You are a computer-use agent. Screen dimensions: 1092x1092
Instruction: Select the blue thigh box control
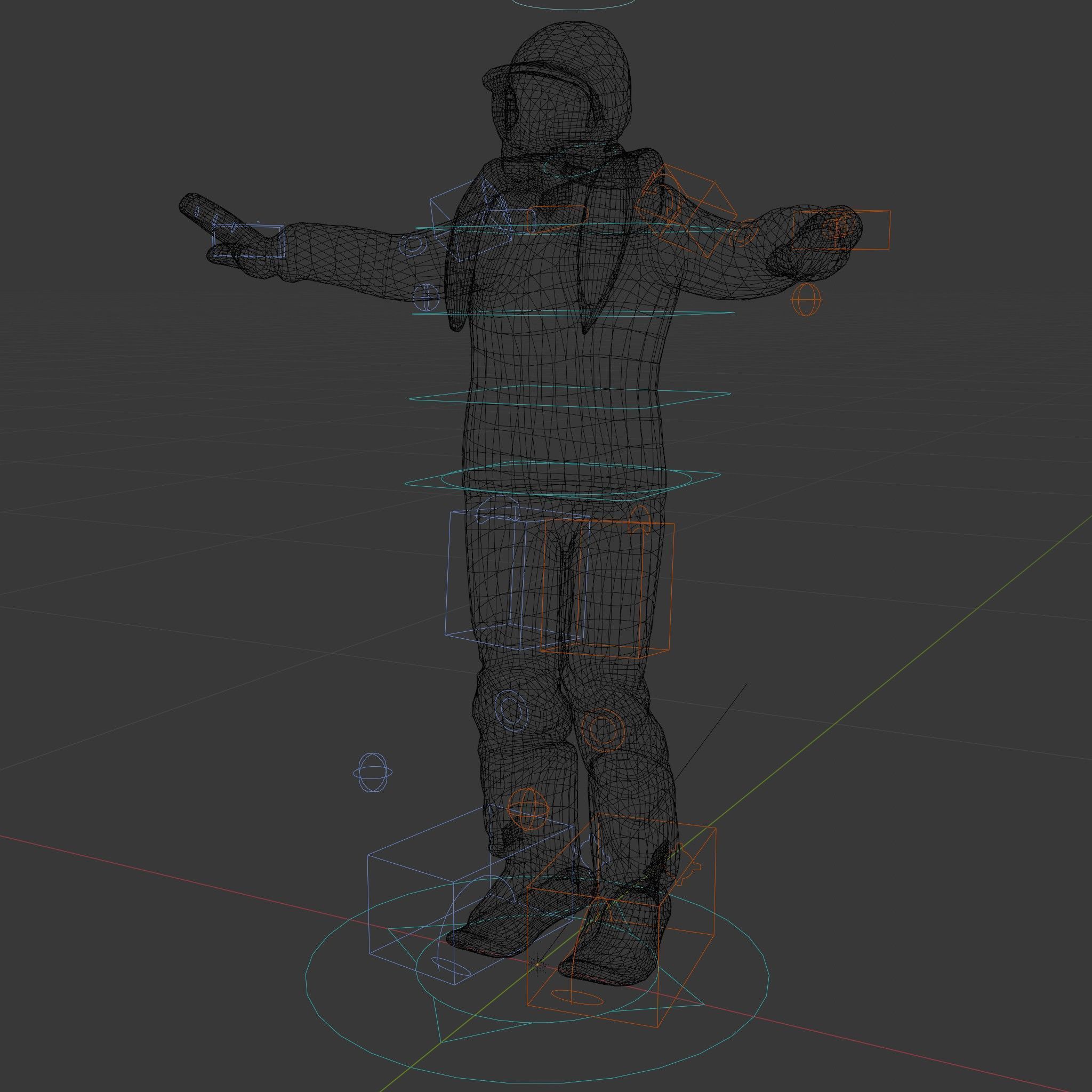[518, 577]
